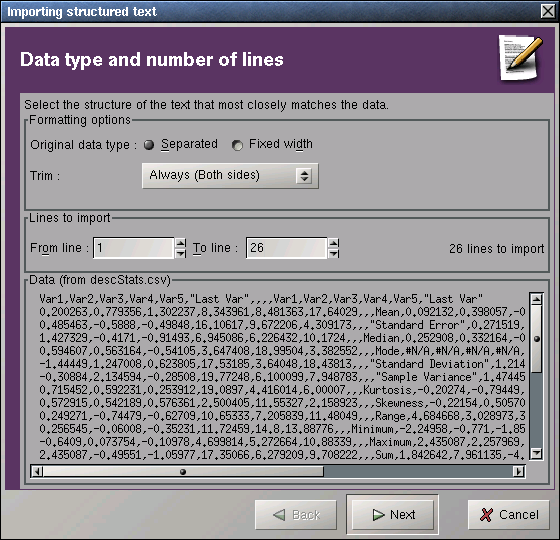This screenshot has height=540, width=560.
Task: Focus the To line input field
Action: (286, 248)
